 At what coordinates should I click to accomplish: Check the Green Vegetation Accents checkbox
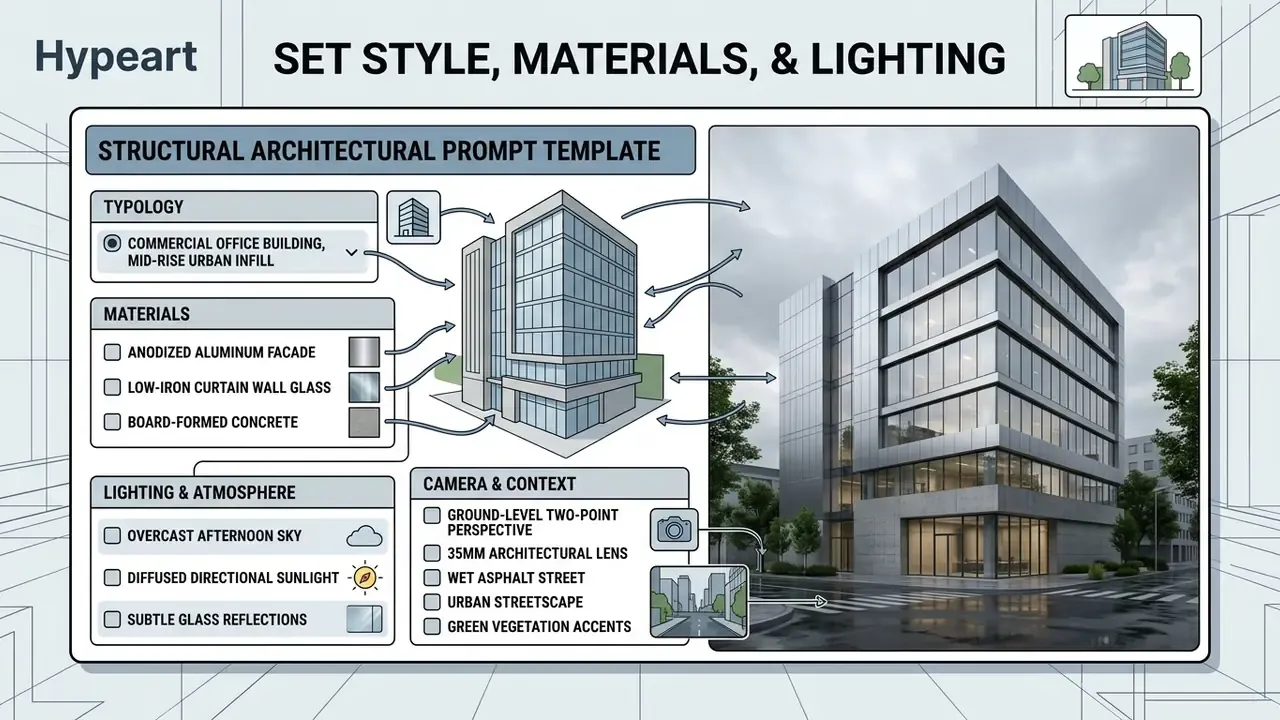coord(432,627)
